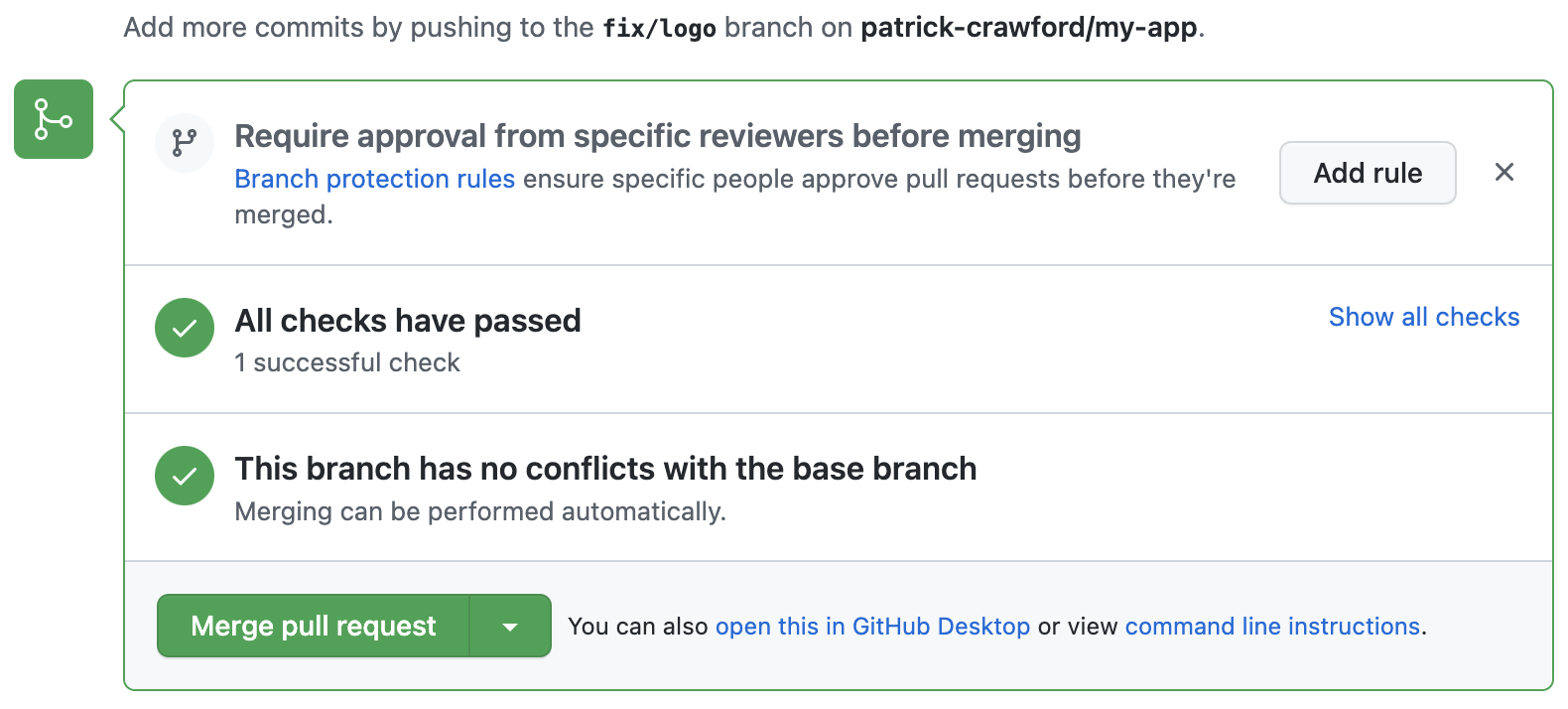Click the All checks have passed heading
The width and height of the screenshot is (1568, 709).
point(407,321)
